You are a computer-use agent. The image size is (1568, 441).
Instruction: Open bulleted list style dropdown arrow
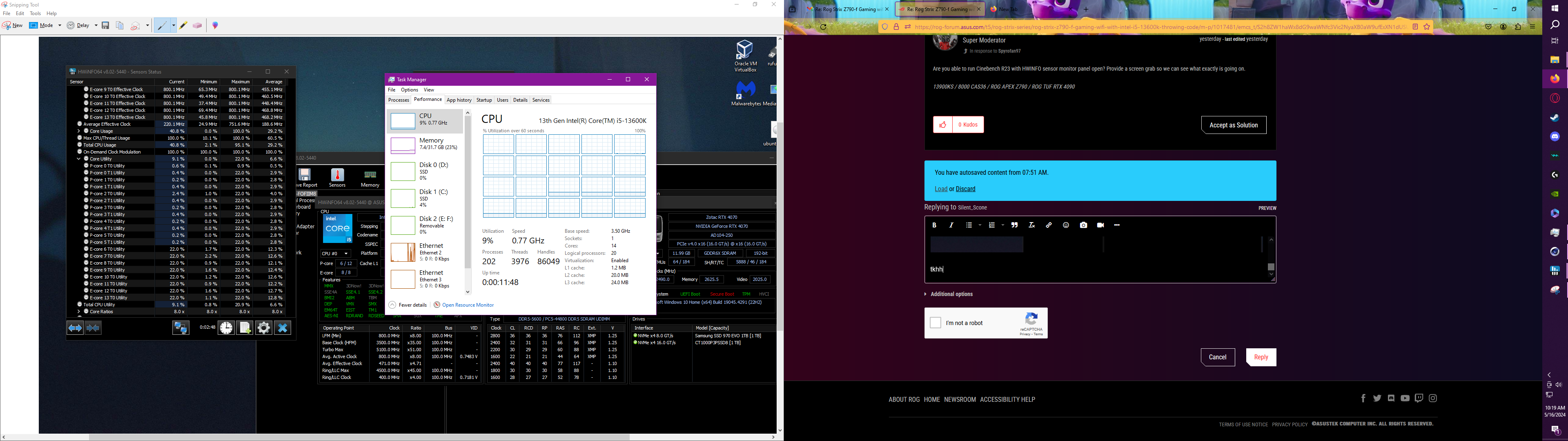click(980, 225)
